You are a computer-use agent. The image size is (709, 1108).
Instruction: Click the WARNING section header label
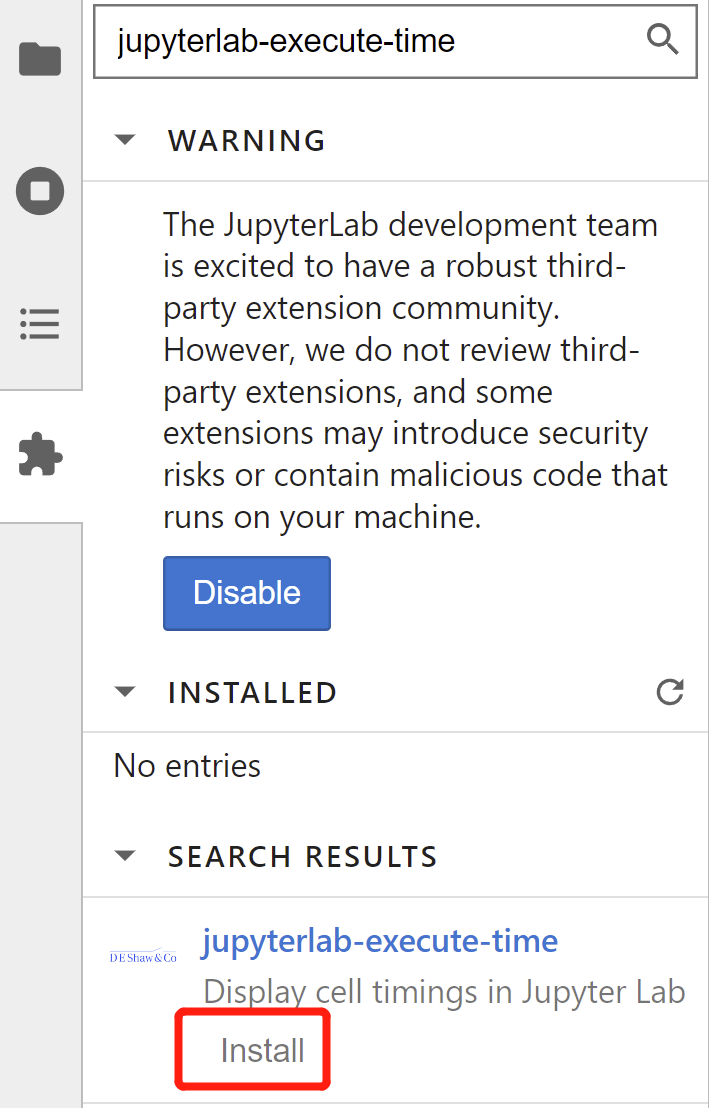(x=246, y=140)
